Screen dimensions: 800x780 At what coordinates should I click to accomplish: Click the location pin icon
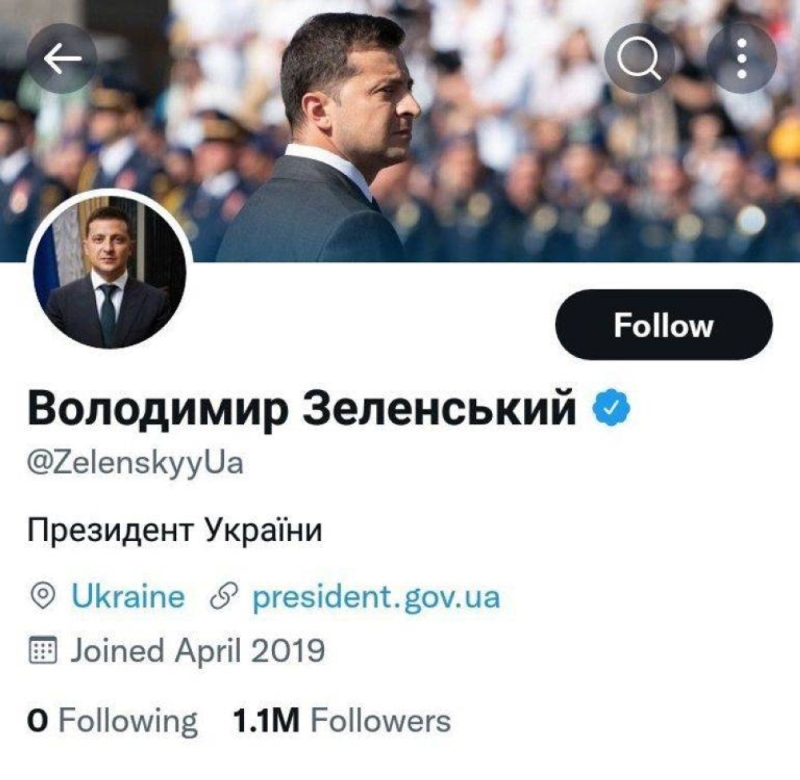(43, 597)
